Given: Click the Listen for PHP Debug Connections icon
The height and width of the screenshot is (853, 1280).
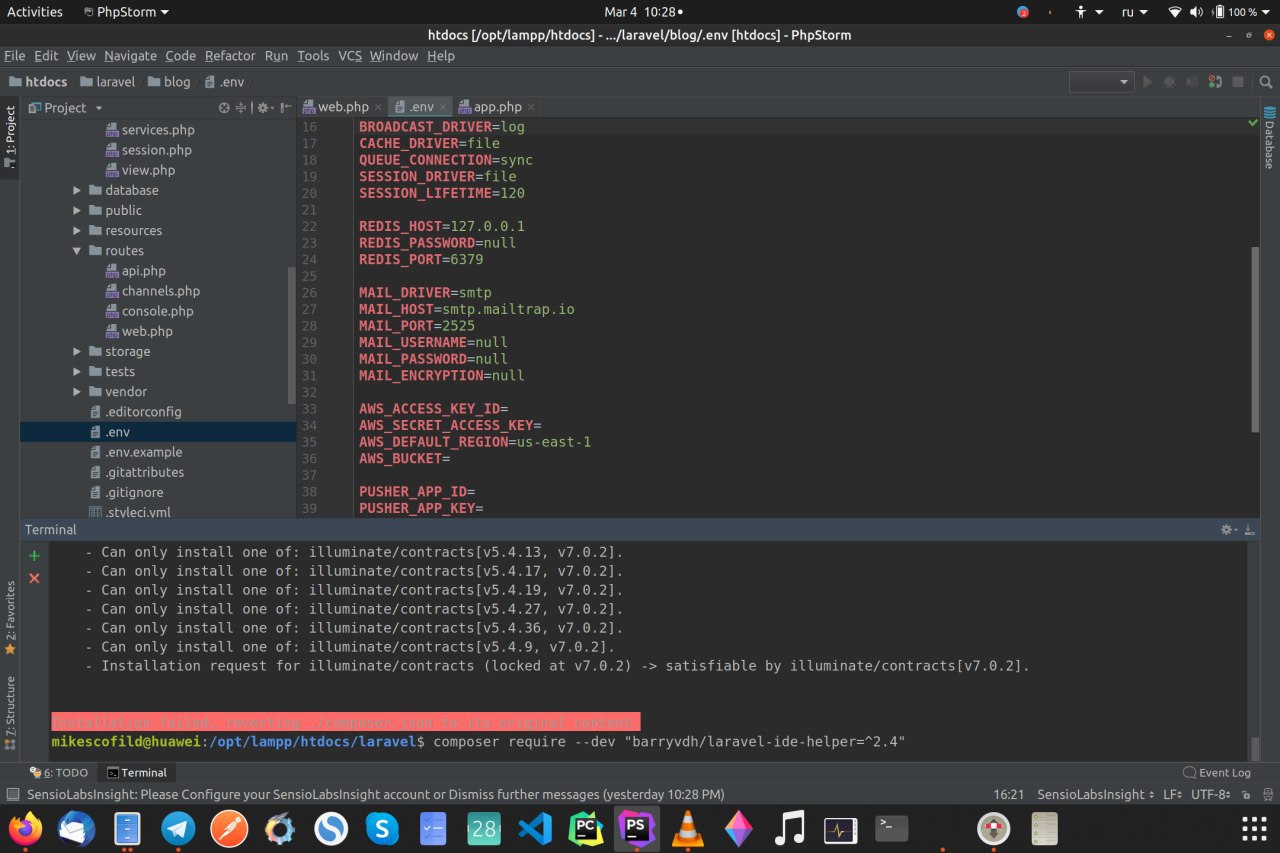Looking at the screenshot, I should pos(1214,82).
